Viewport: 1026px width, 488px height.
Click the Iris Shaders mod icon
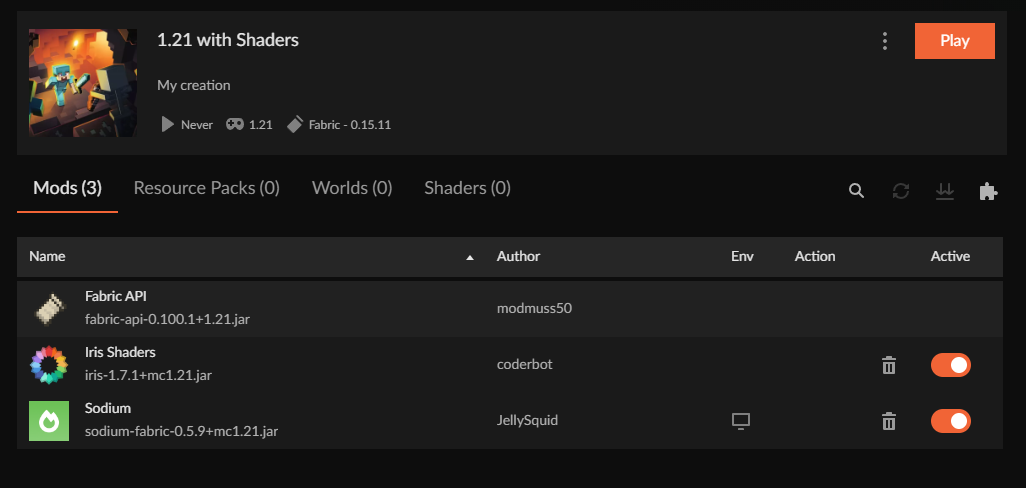(49, 365)
